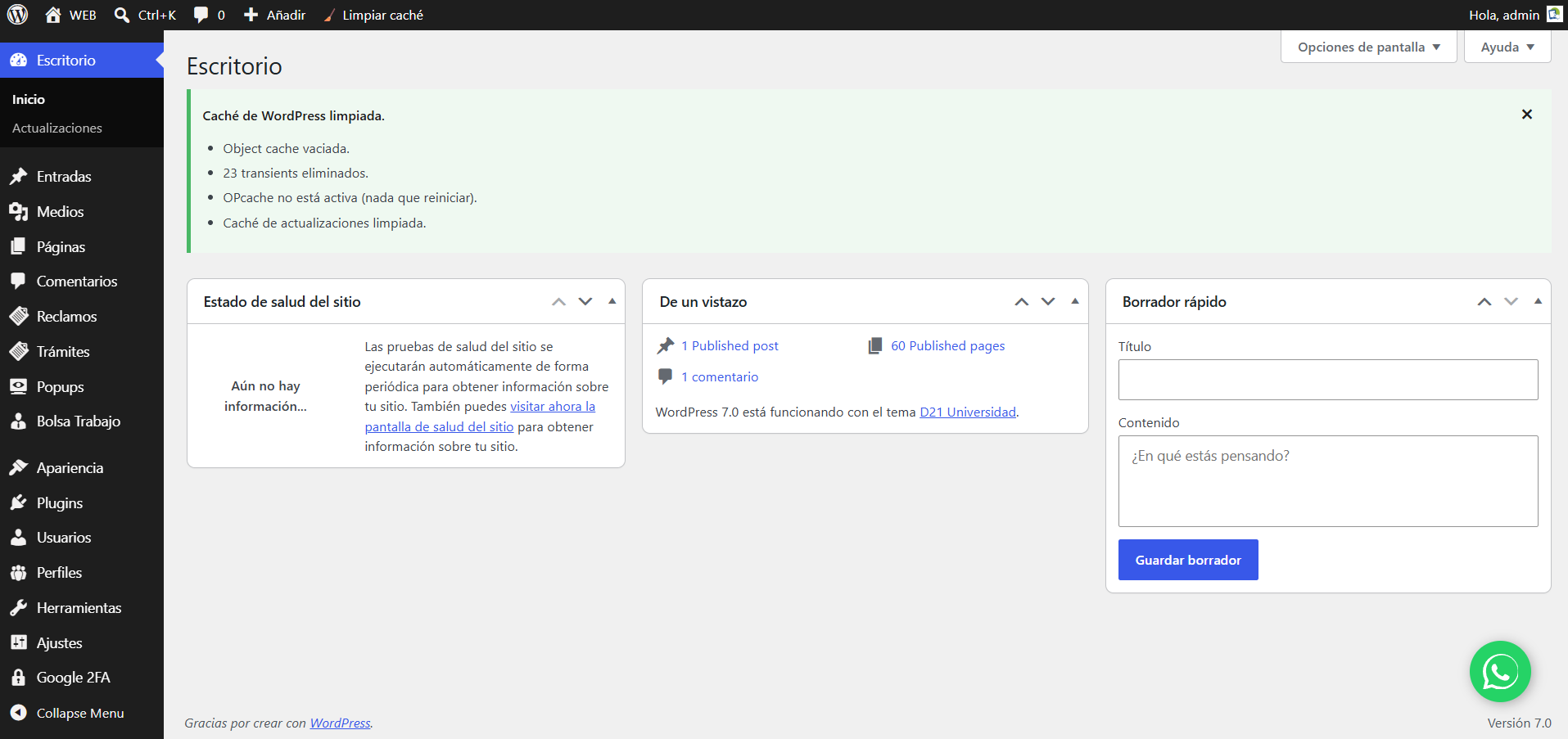Click the Hola, admin account text
This screenshot has height=739, width=1568.
1504,15
